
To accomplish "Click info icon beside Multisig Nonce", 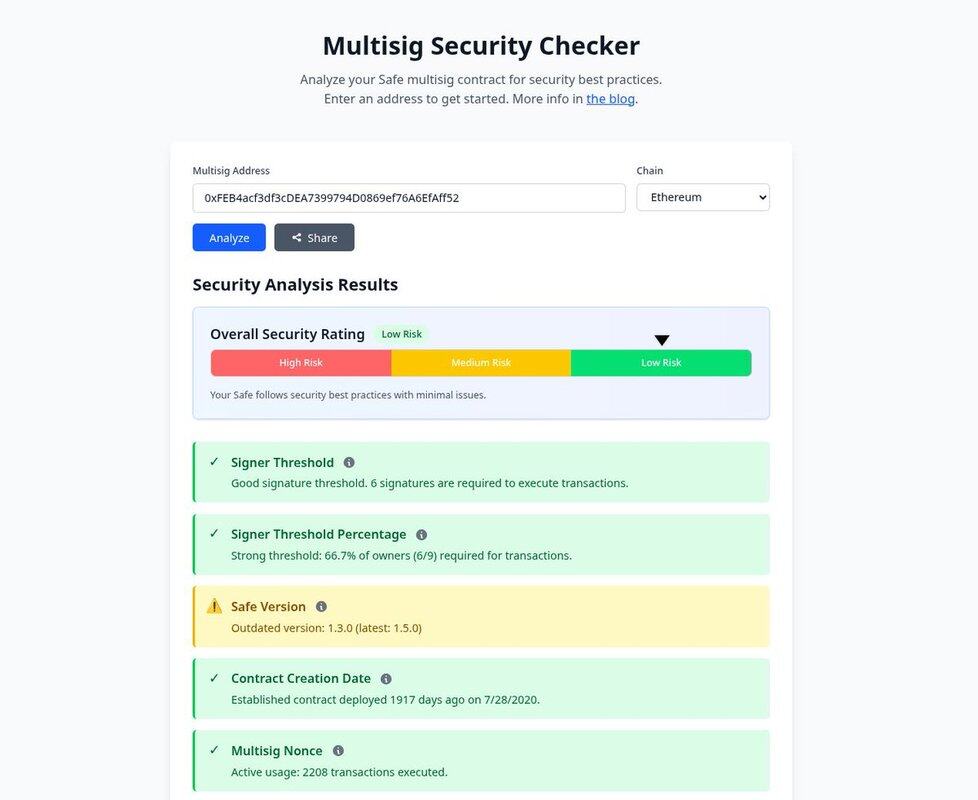I will (338, 751).
